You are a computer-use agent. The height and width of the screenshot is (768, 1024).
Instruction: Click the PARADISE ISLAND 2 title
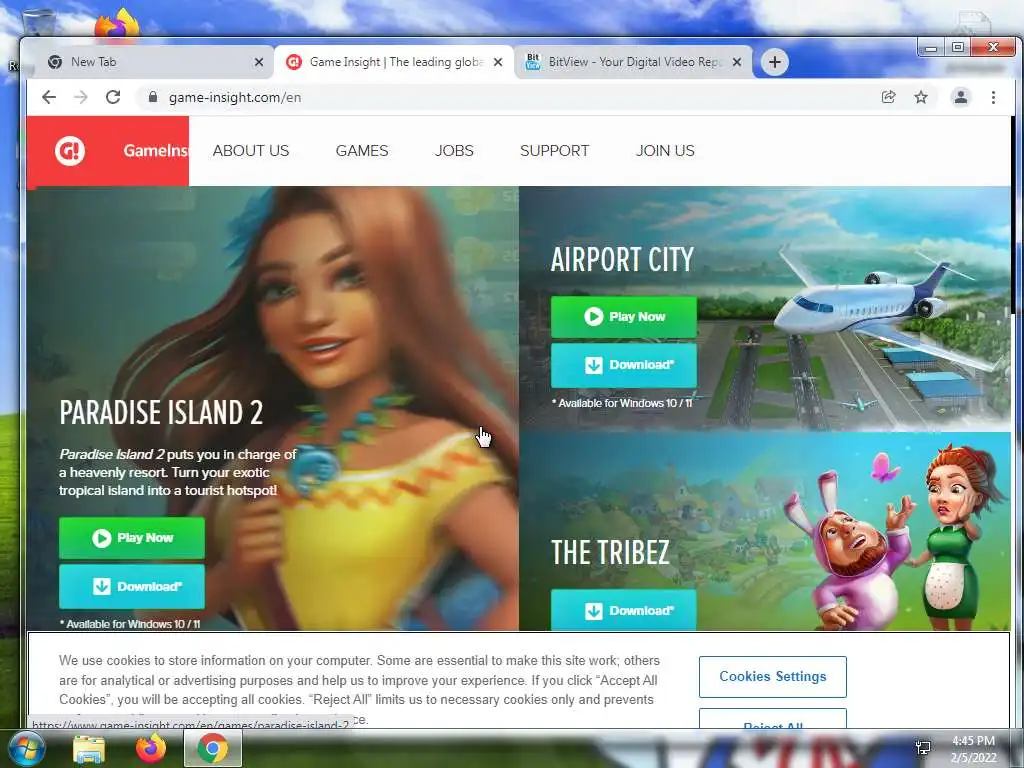coord(161,412)
